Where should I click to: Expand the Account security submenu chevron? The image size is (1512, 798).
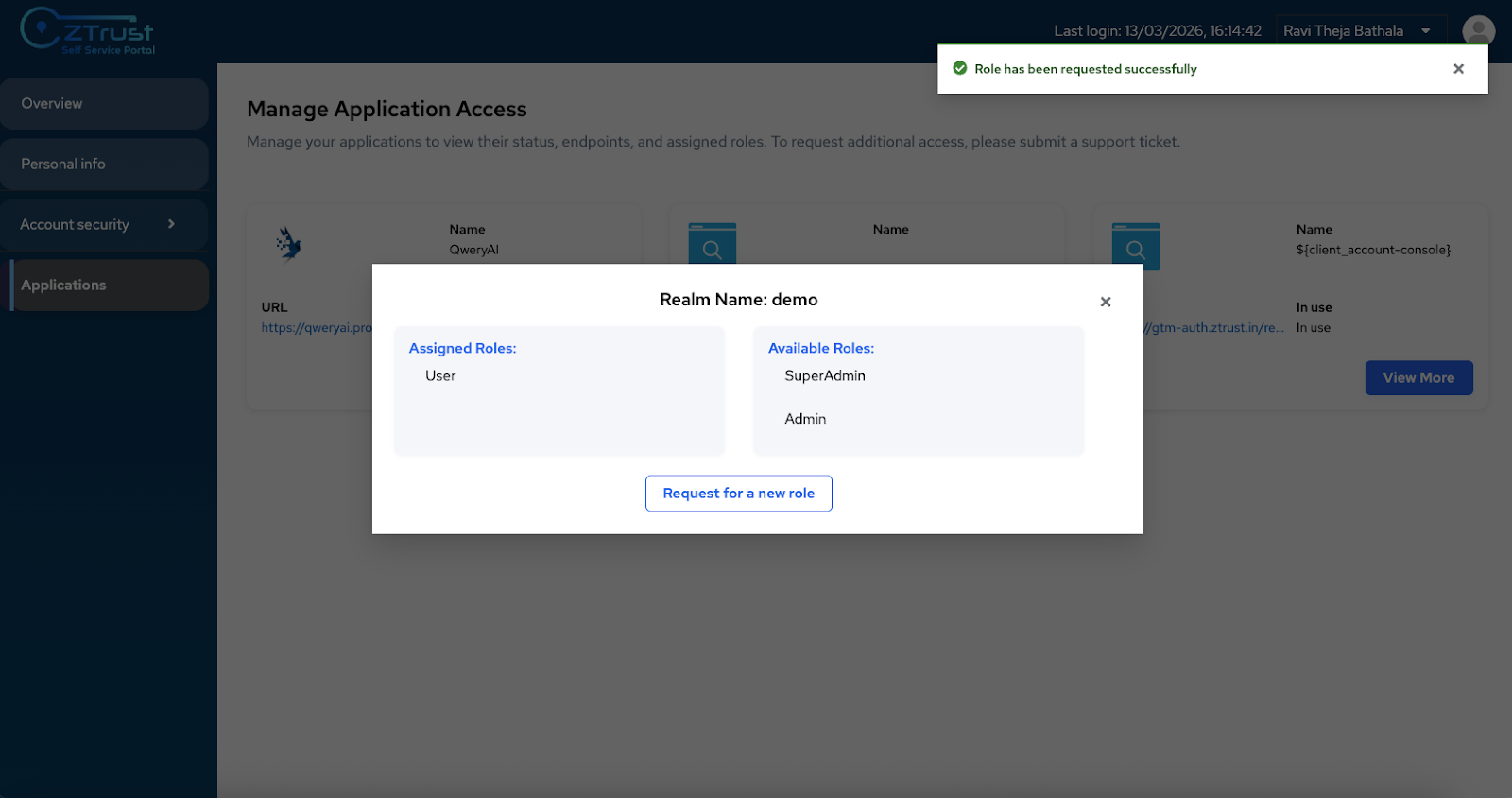click(171, 224)
